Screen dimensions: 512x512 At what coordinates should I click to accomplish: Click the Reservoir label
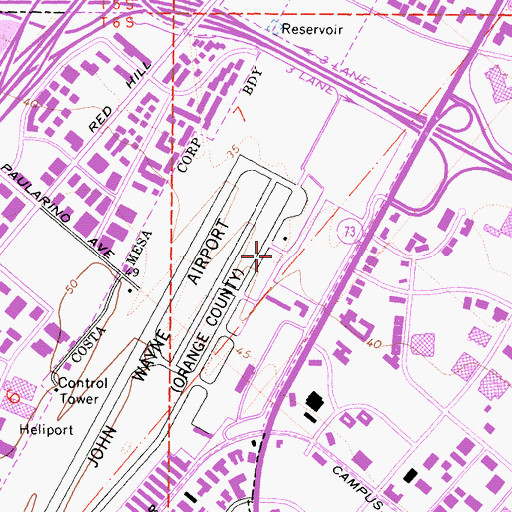(312, 29)
